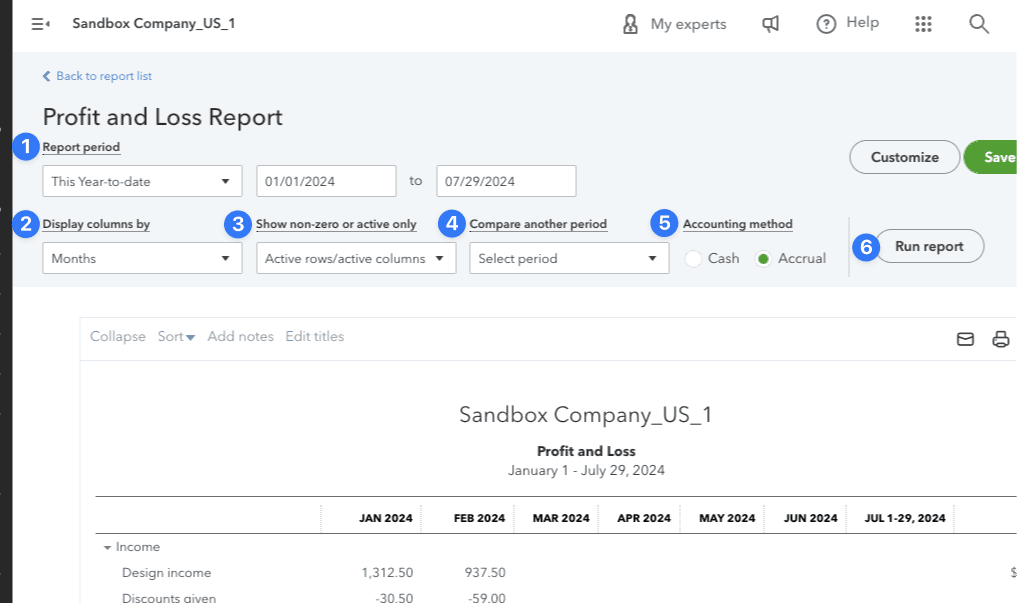Click the January 1 - July 29, 2024 subtitle
Image resolution: width=1017 pixels, height=603 pixels.
point(586,471)
